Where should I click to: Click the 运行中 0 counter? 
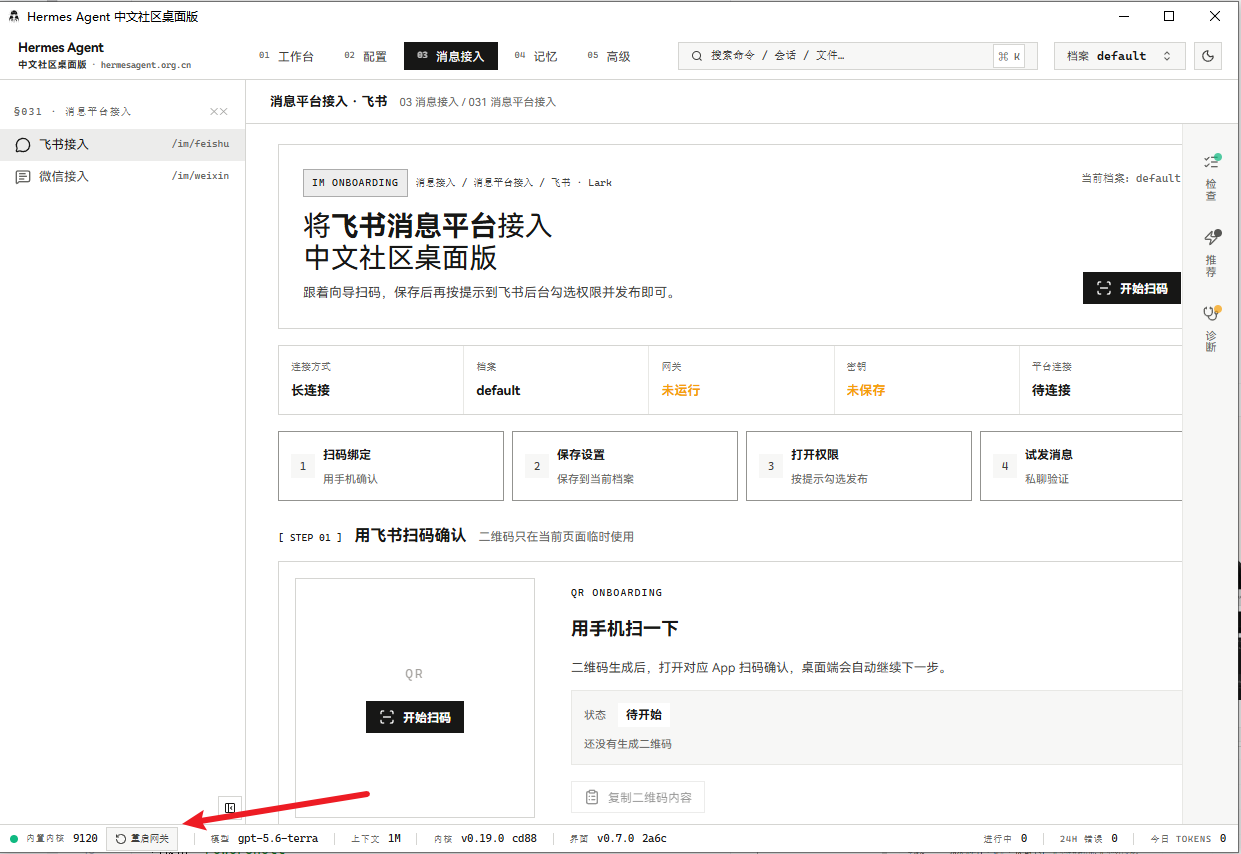tap(1006, 838)
